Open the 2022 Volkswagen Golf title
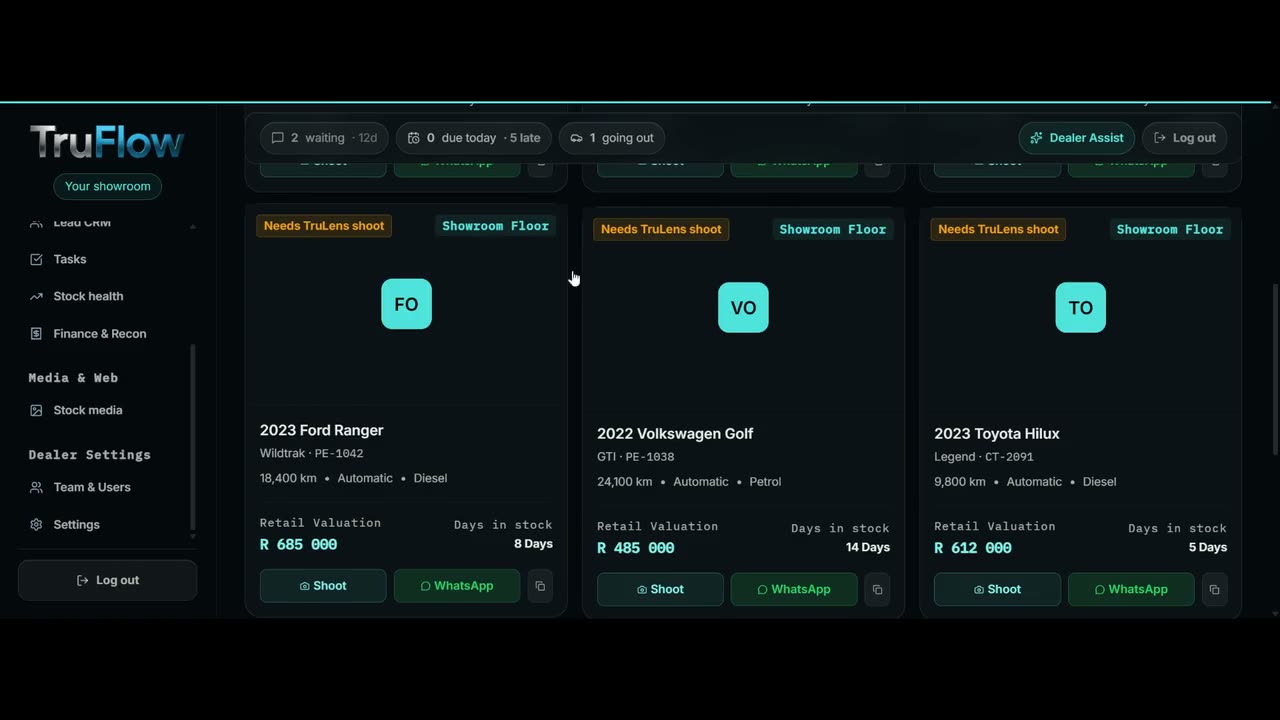 tap(675, 433)
